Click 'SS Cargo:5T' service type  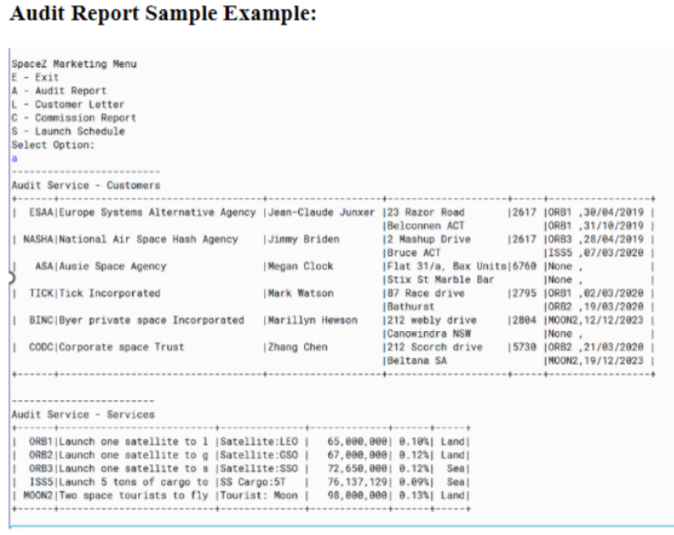253,482
